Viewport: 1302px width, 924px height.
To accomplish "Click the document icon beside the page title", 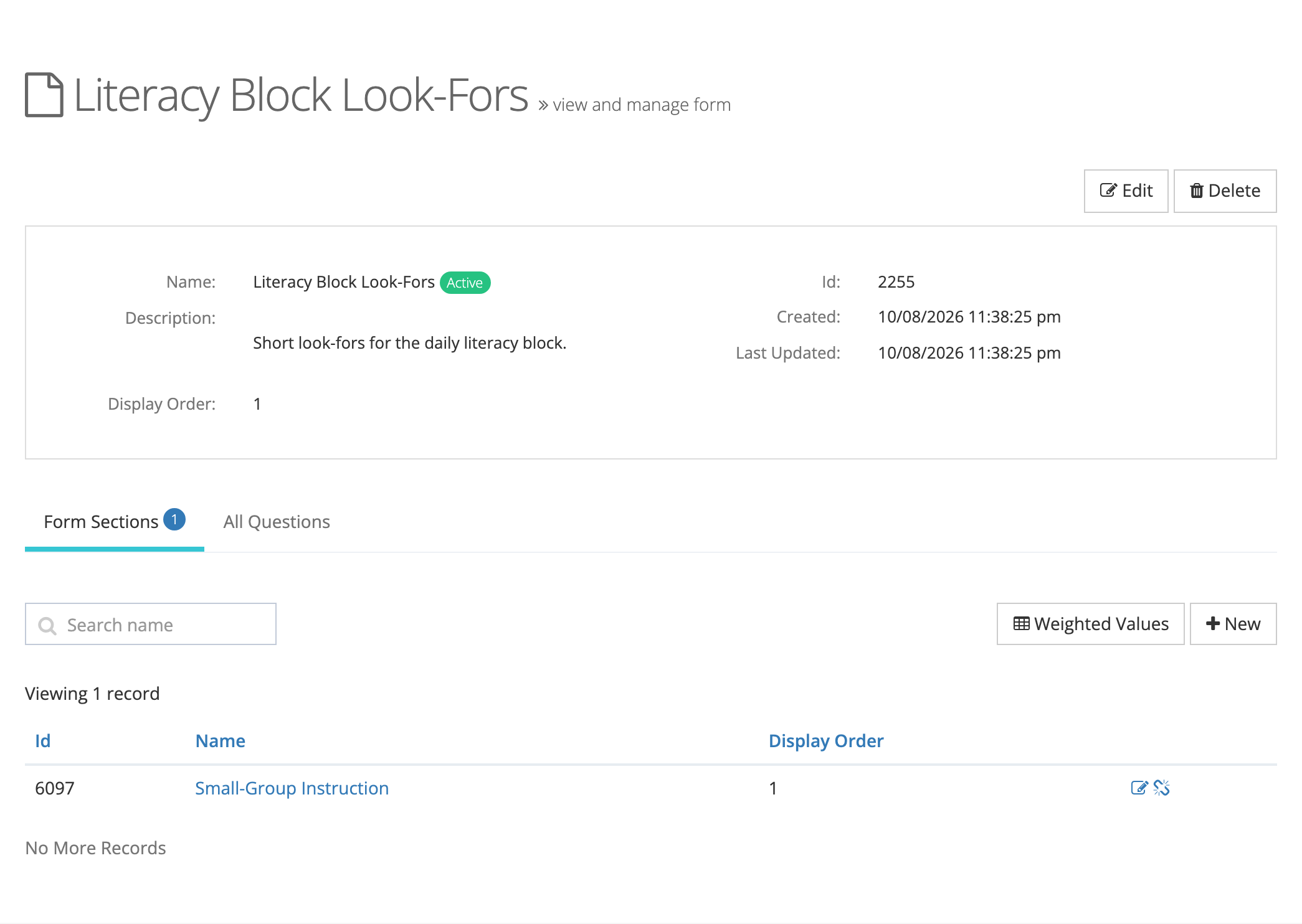I will click(x=44, y=95).
